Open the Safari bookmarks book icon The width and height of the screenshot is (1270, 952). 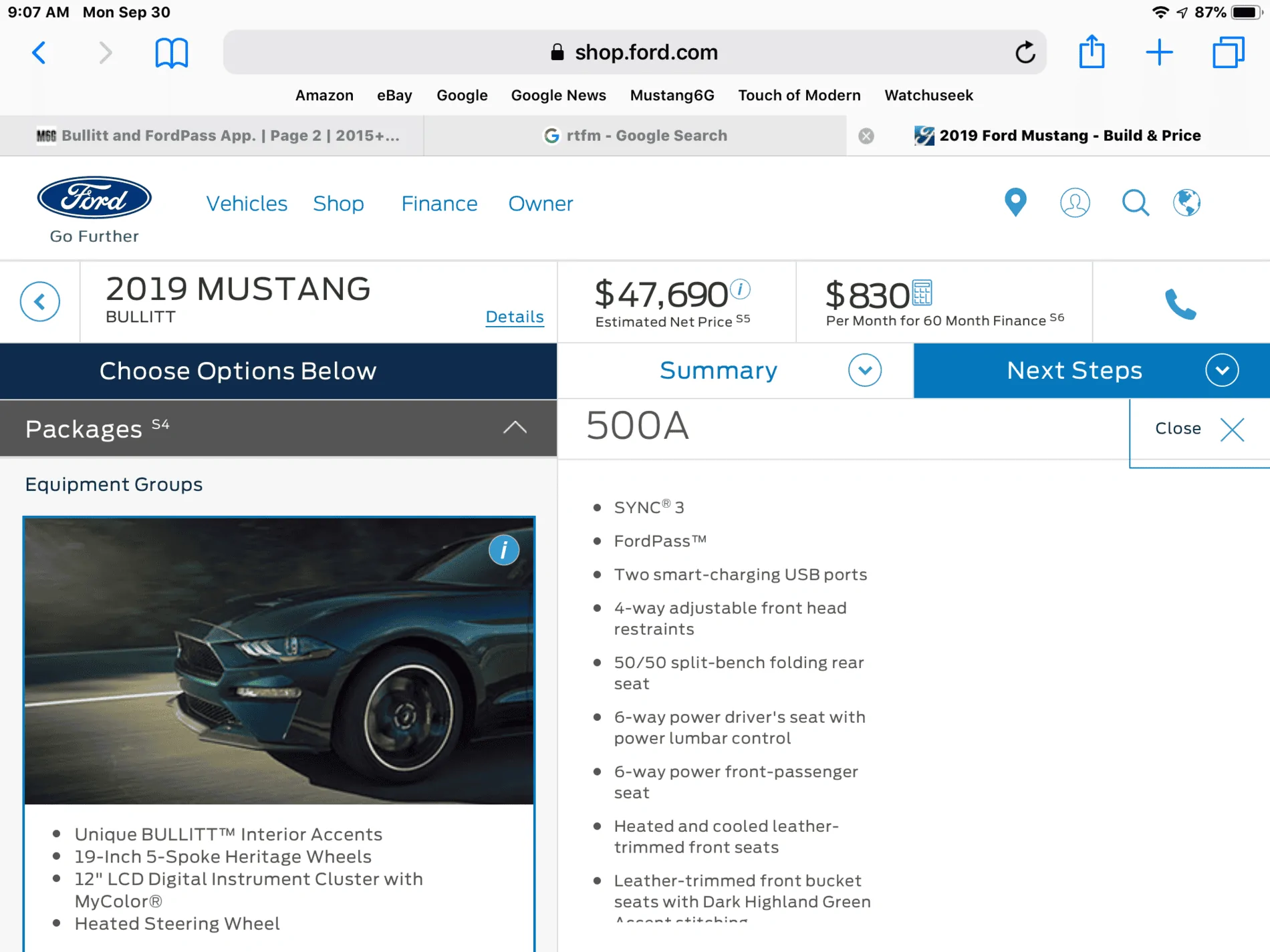172,52
